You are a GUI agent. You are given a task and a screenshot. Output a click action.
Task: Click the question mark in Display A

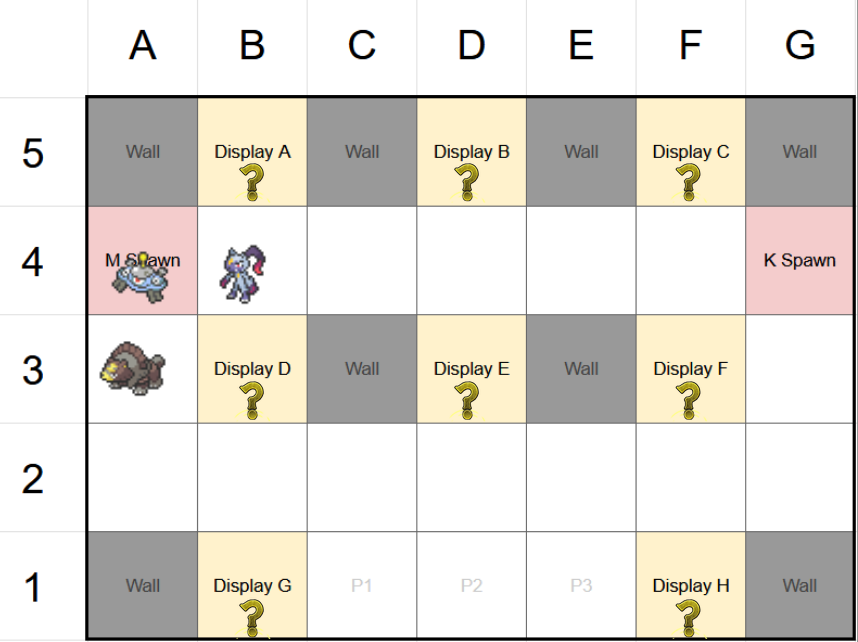pos(252,182)
